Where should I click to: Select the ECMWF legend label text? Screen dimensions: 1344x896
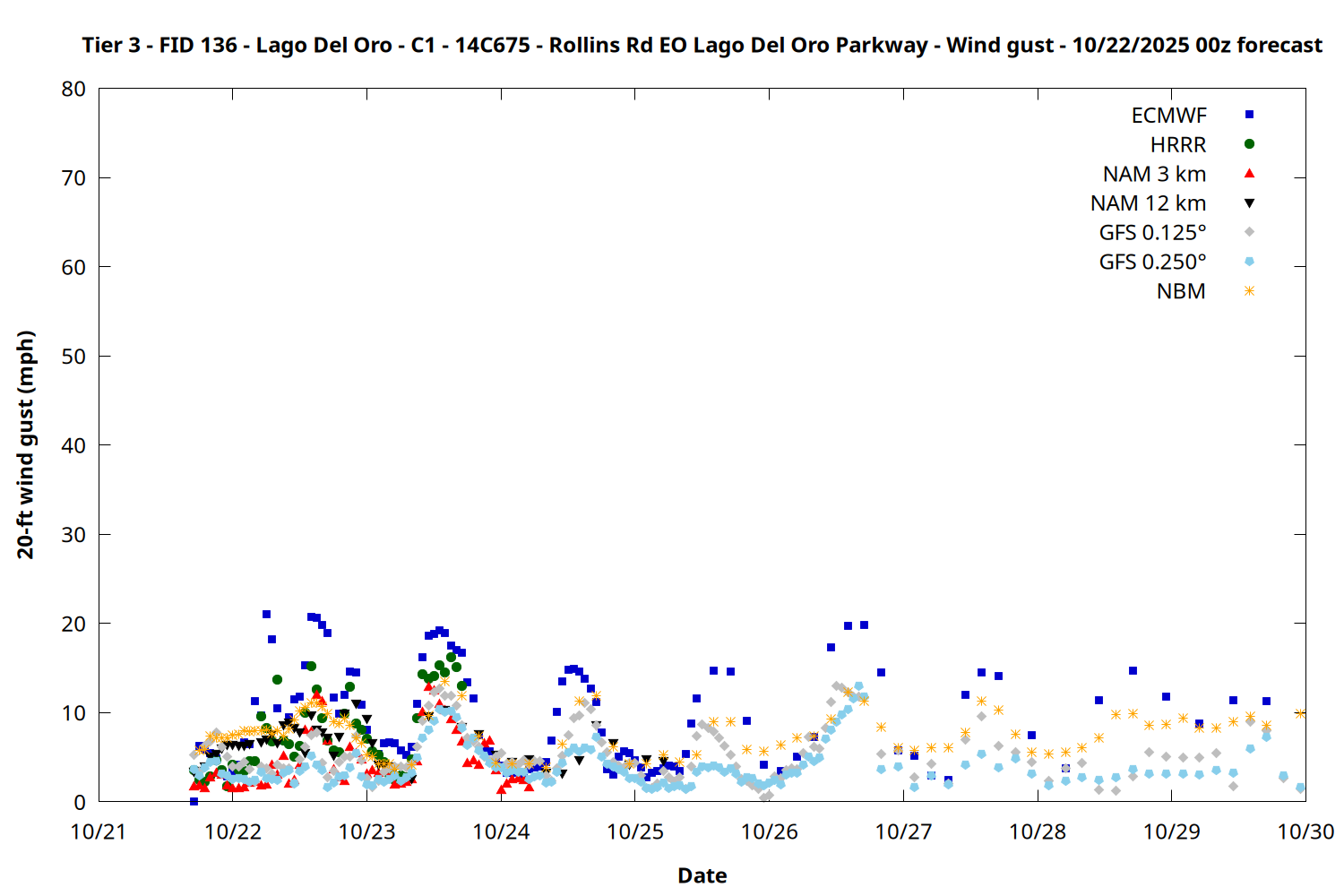pos(1168,116)
